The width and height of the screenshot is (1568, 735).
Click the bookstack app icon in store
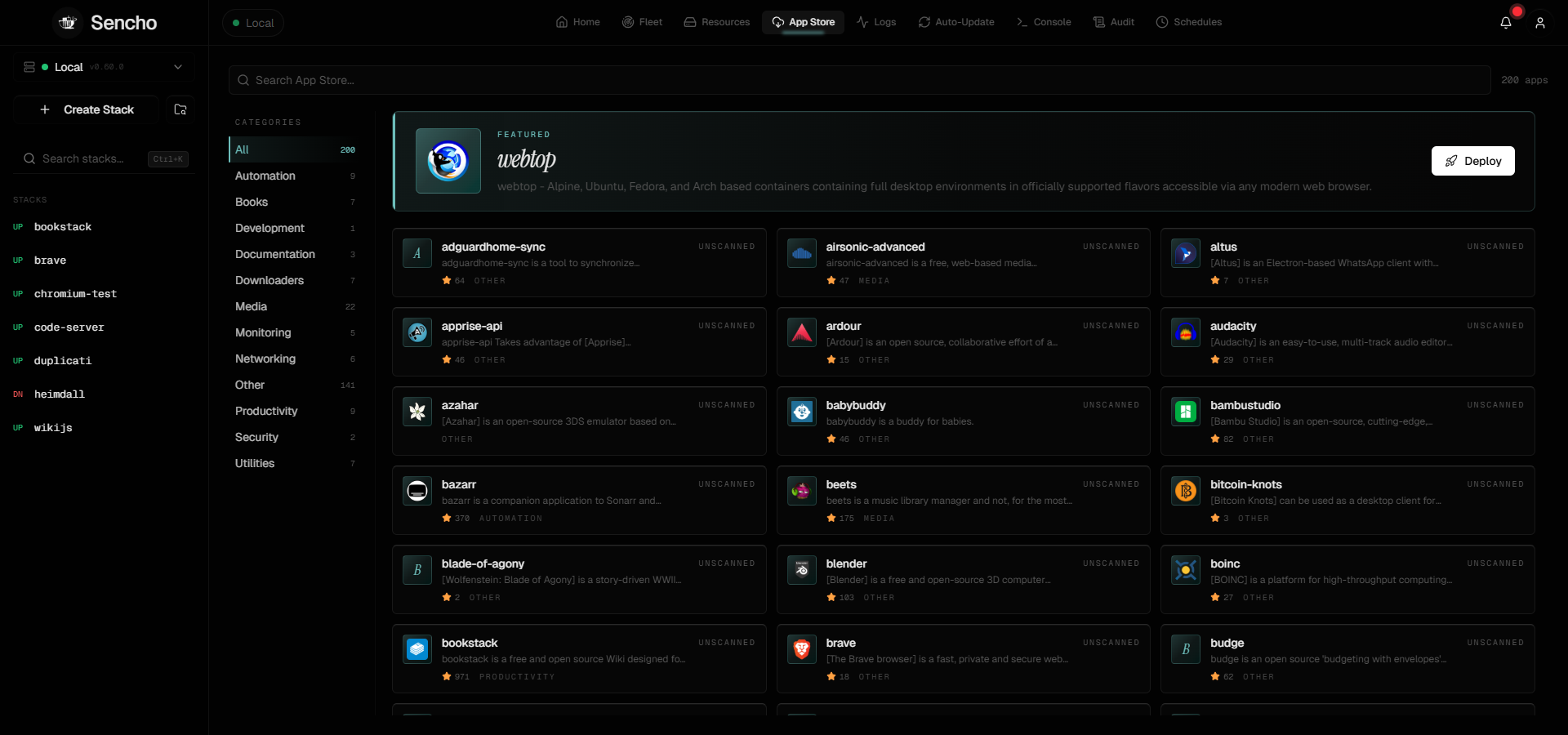click(417, 649)
